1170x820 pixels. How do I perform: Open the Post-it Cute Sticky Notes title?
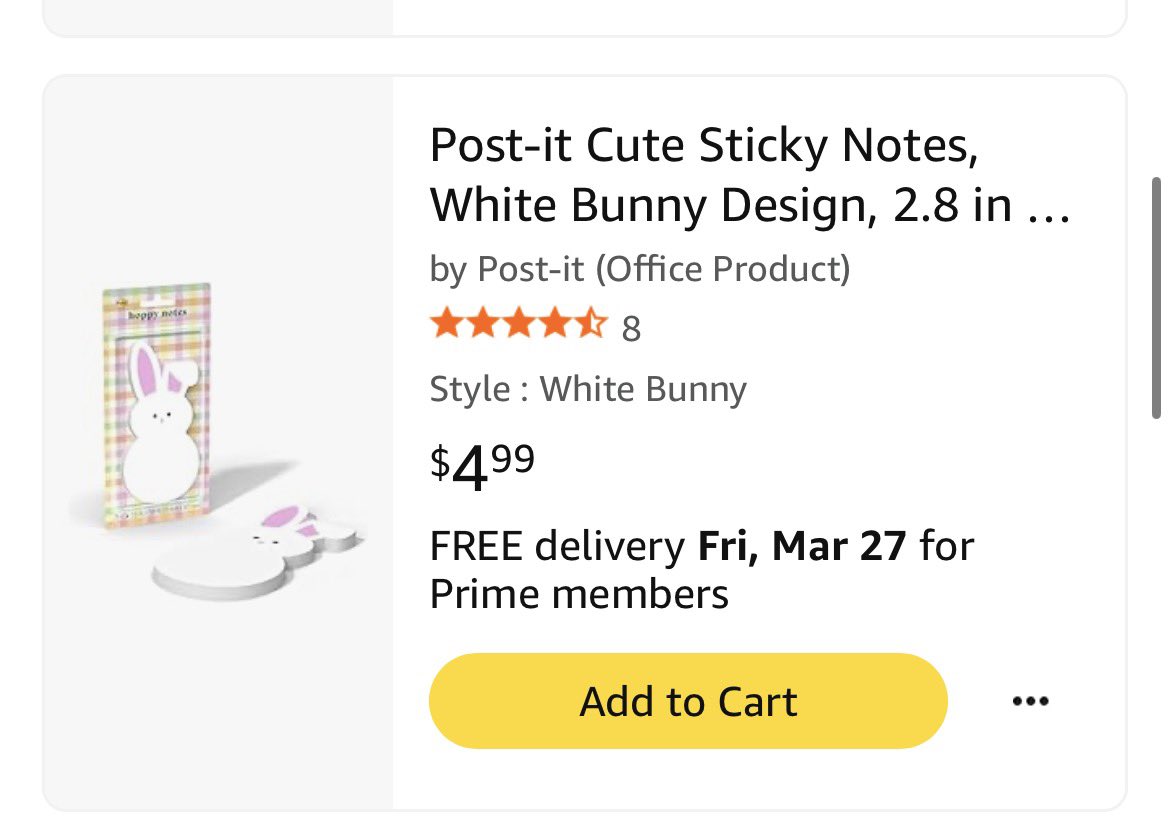pos(704,146)
